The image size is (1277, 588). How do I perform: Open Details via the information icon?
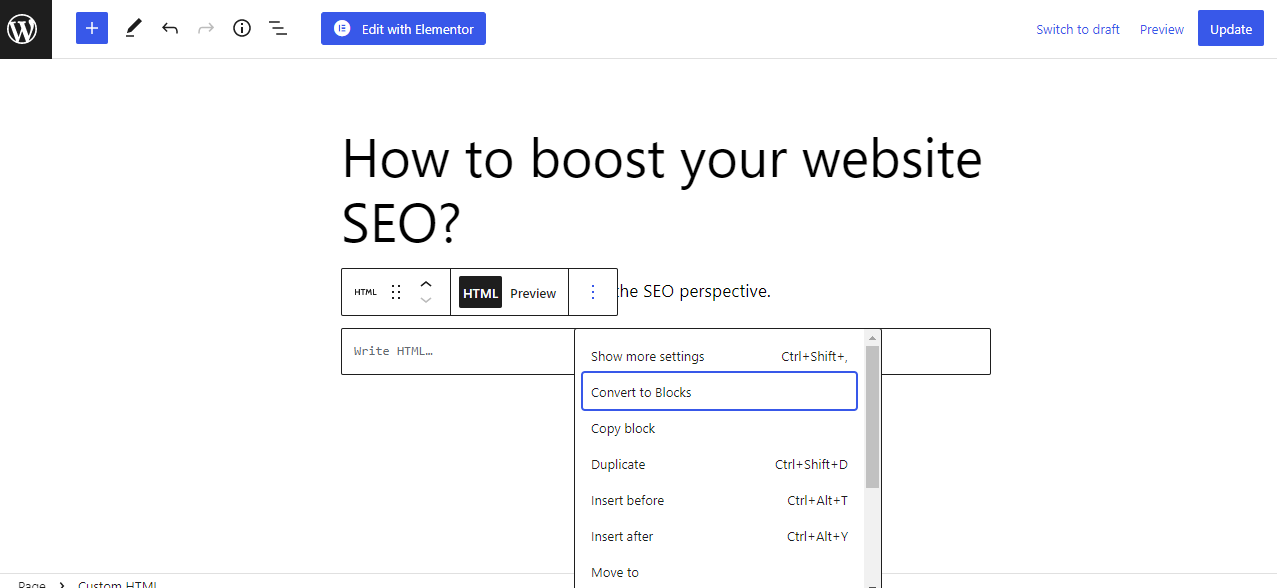click(241, 28)
